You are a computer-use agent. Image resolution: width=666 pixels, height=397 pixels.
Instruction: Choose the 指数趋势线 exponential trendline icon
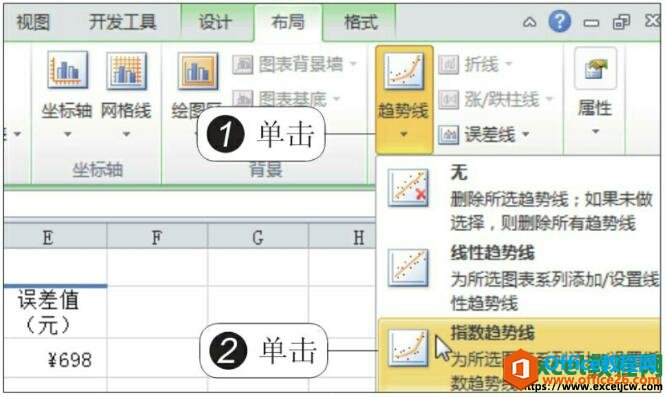pos(408,347)
